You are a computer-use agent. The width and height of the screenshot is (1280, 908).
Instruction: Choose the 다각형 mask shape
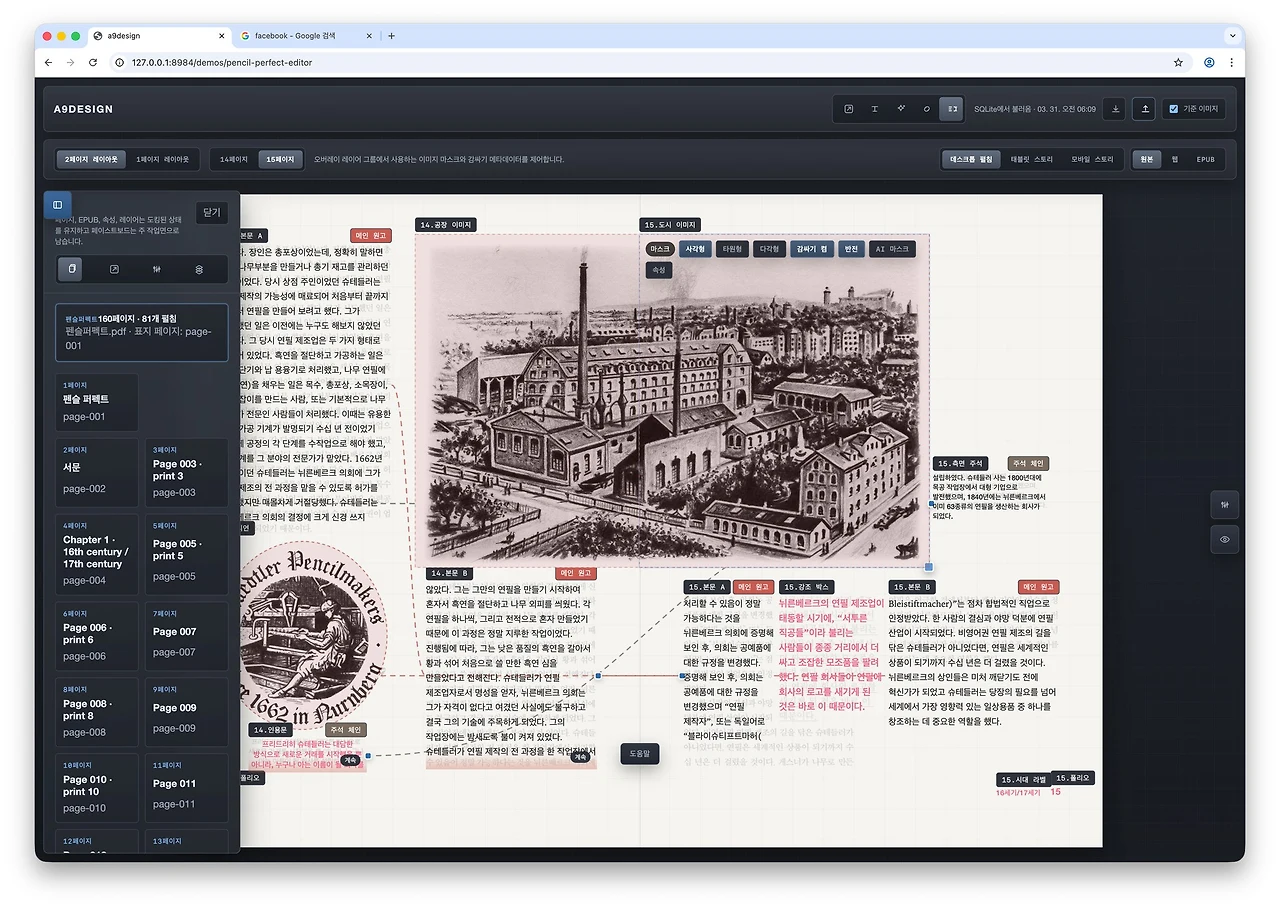click(769, 249)
